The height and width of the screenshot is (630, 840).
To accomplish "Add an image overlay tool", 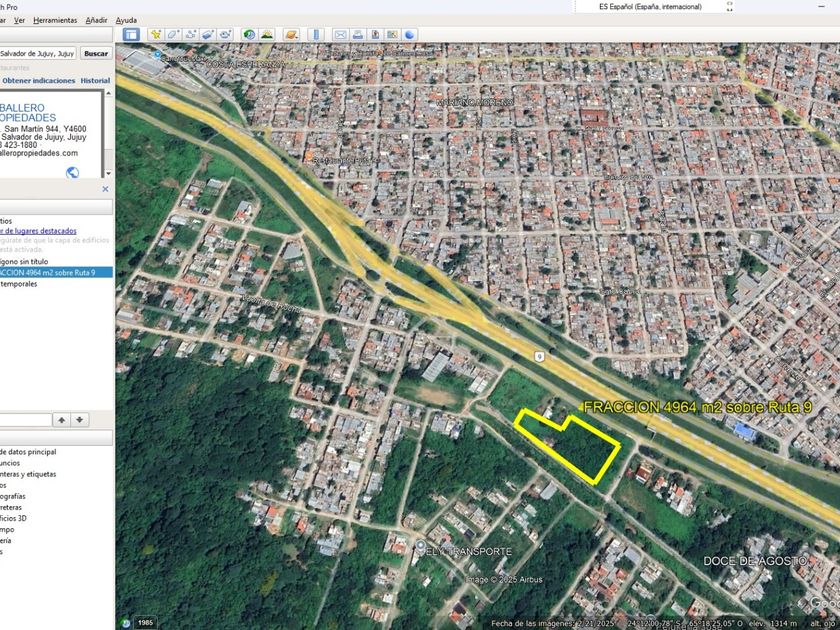I will click(x=208, y=35).
